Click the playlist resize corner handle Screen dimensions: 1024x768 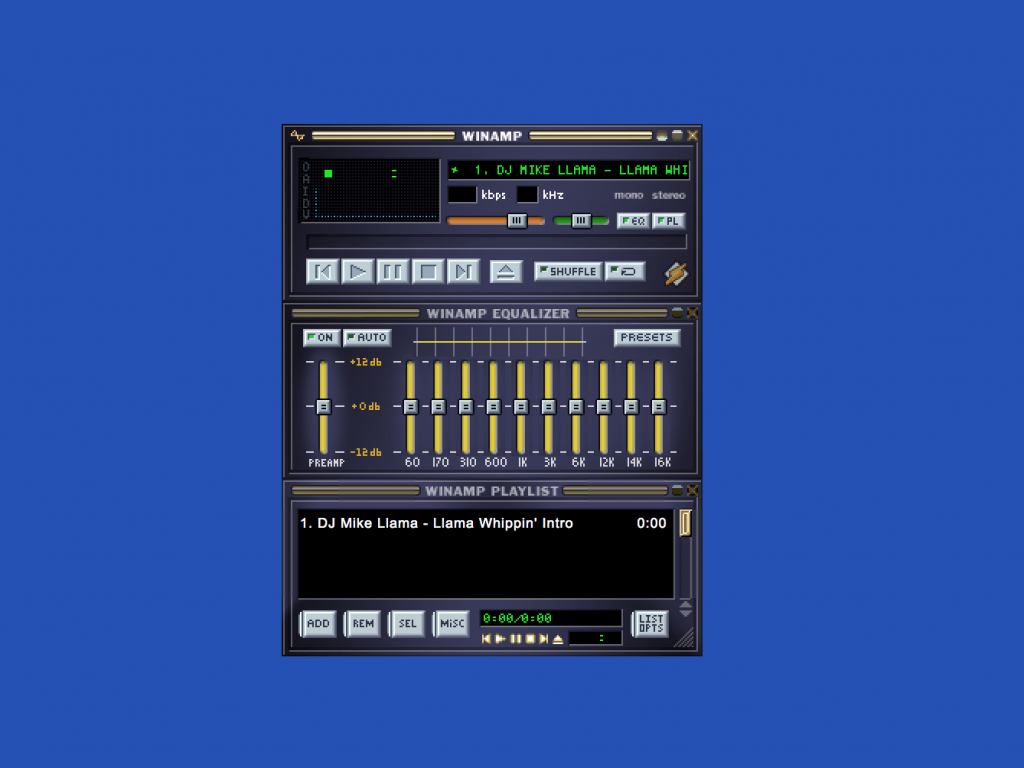click(x=684, y=638)
